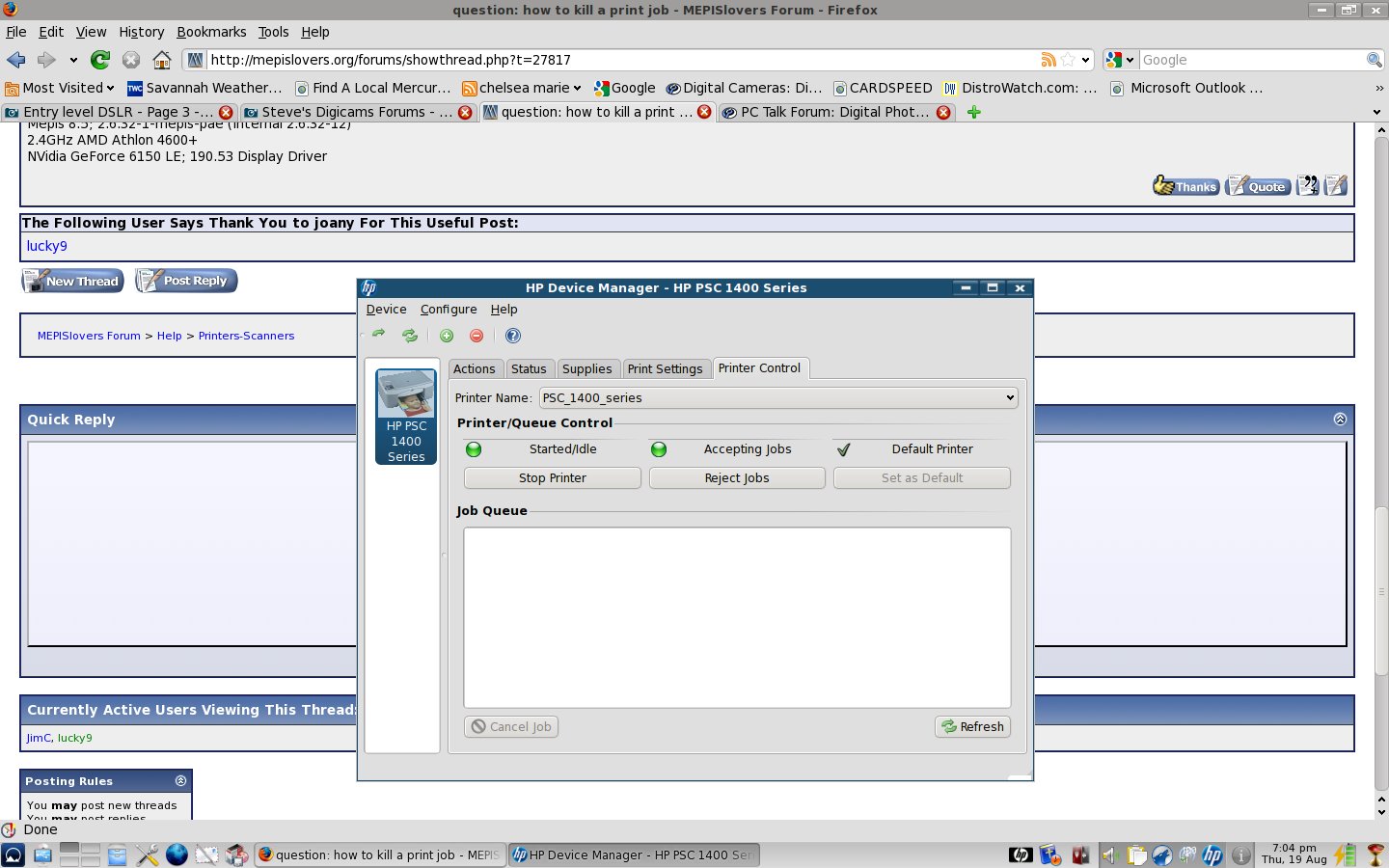The image size is (1389, 868).
Task: Click the Quote button on the post
Action: point(1258,186)
